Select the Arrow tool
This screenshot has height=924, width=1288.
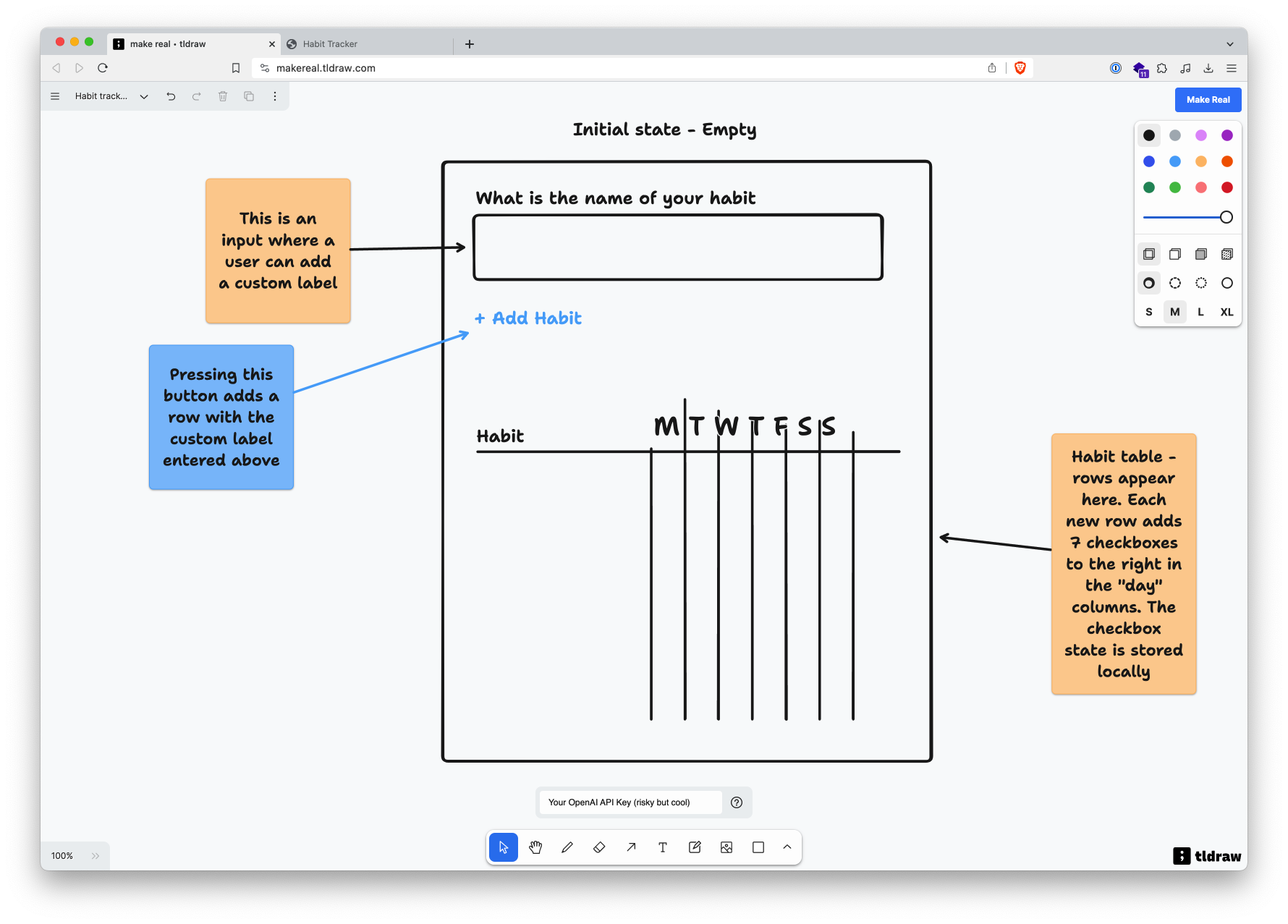[x=631, y=847]
